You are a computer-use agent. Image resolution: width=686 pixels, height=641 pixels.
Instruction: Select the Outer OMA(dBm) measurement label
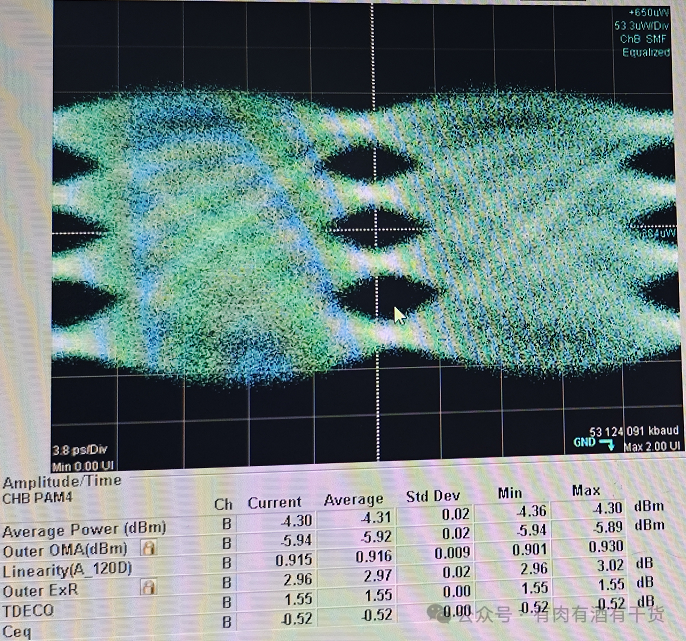point(65,550)
